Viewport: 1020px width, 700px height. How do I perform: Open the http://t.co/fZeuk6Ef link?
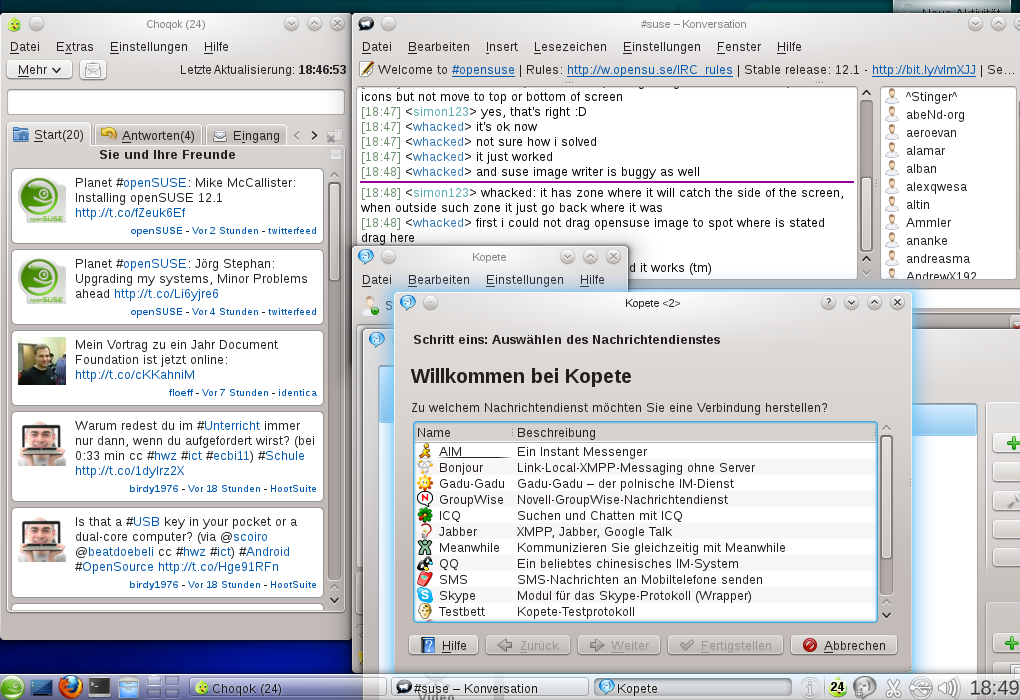pos(130,213)
